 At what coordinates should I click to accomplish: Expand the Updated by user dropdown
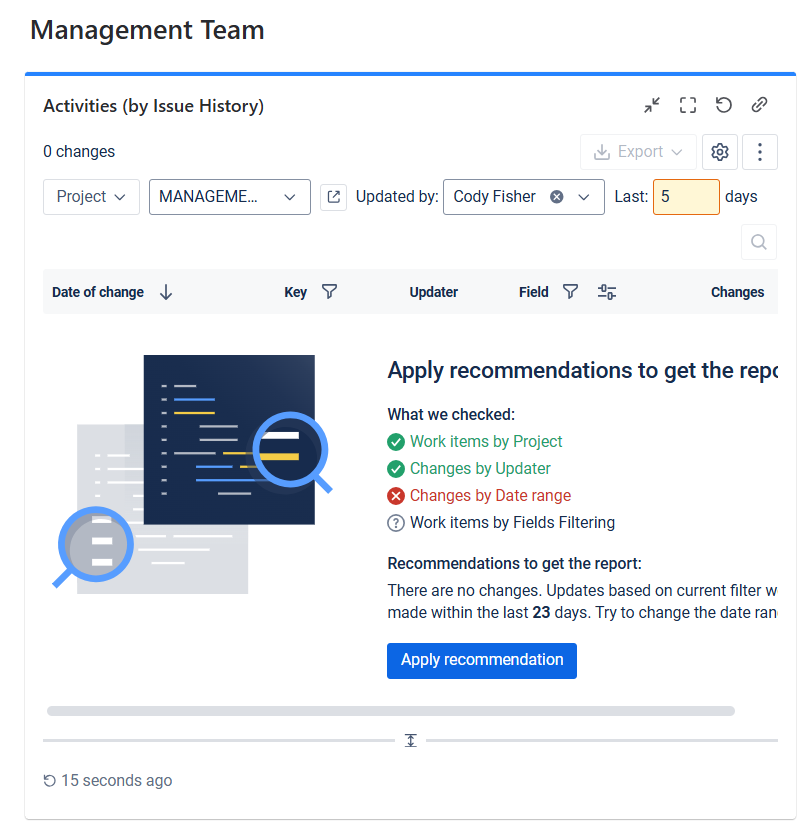pyautogui.click(x=584, y=197)
